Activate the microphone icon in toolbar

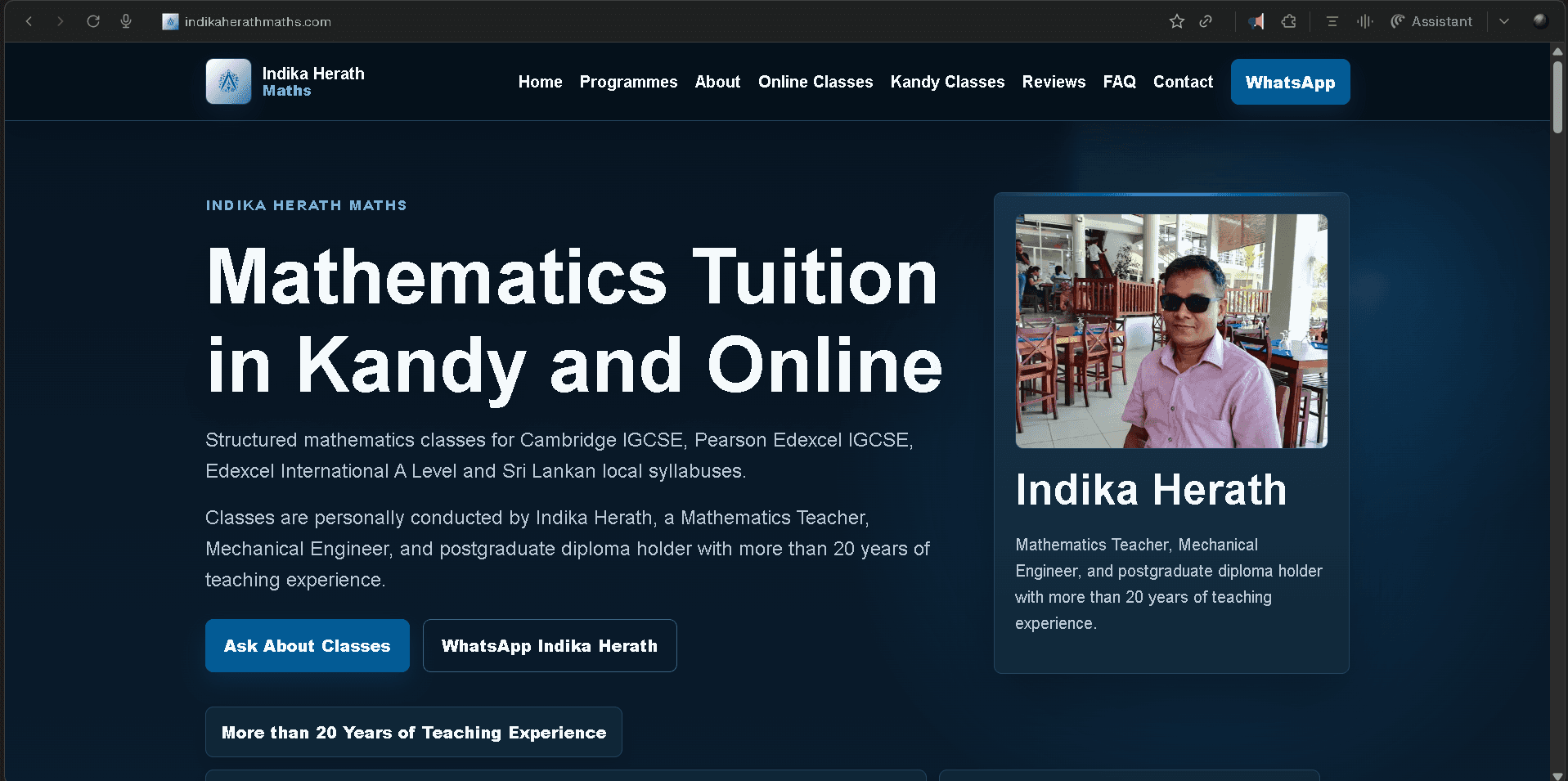(126, 21)
